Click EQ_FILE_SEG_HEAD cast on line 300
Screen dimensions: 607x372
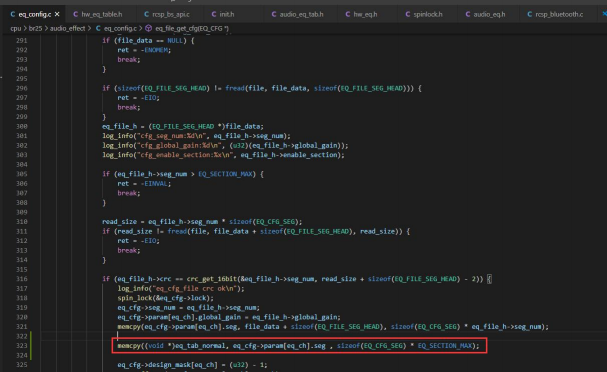click(x=183, y=126)
